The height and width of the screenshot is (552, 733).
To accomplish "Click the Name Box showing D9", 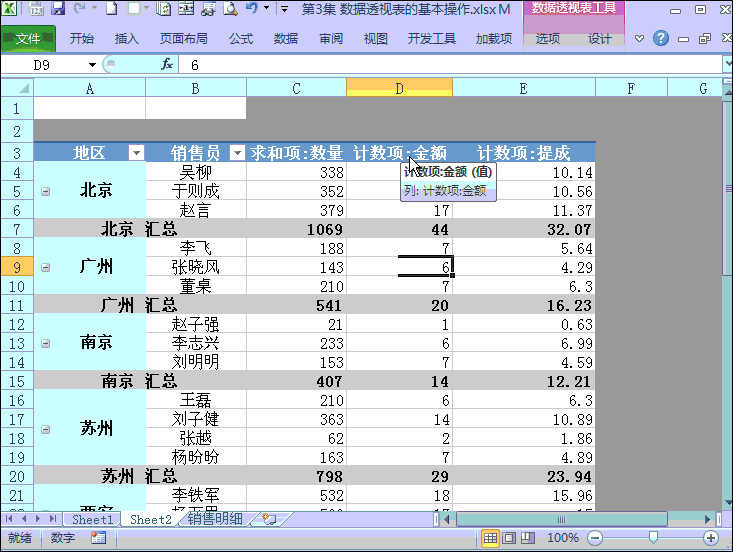I will click(44, 65).
